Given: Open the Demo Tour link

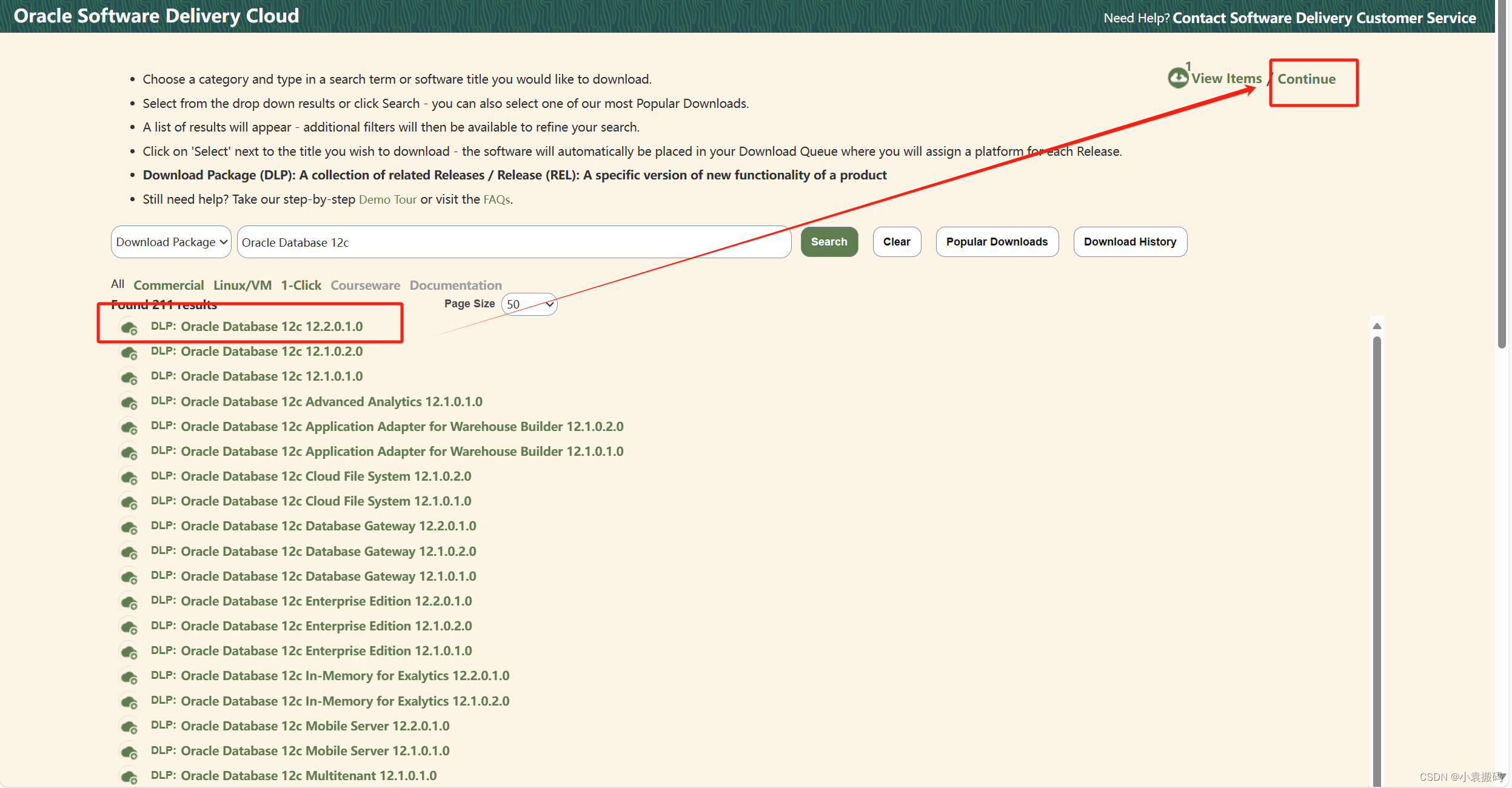Looking at the screenshot, I should click(x=387, y=199).
